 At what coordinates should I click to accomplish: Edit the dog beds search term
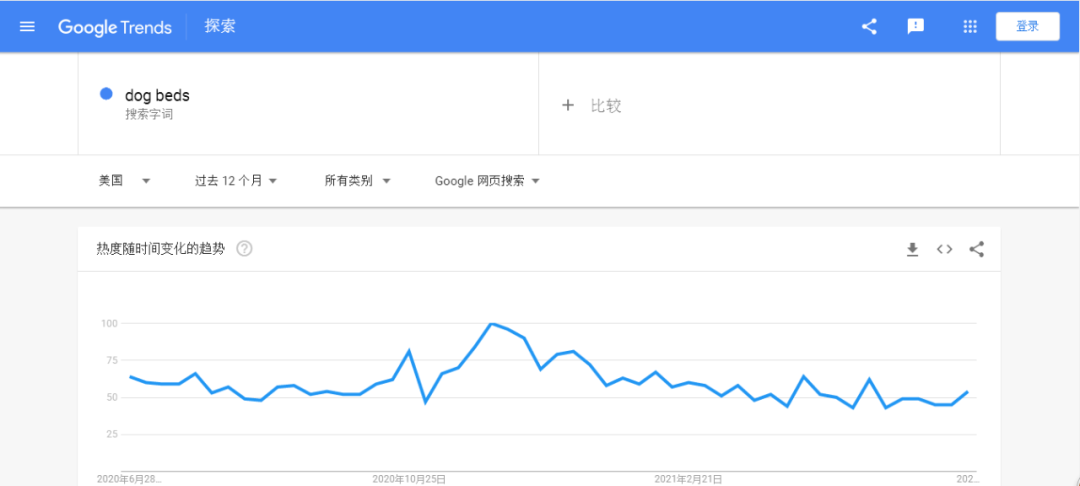(x=157, y=96)
